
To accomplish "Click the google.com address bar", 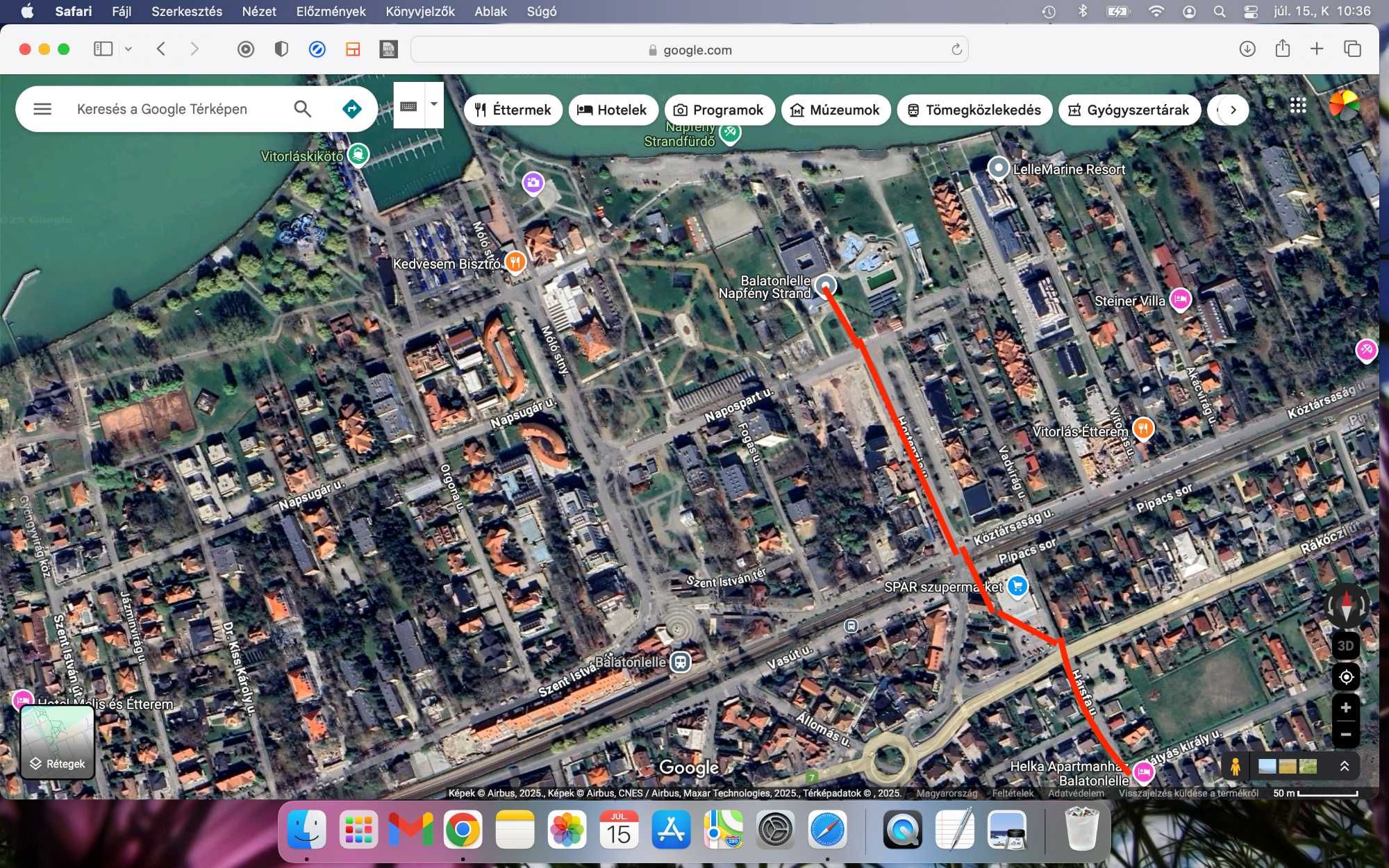I will coord(690,49).
